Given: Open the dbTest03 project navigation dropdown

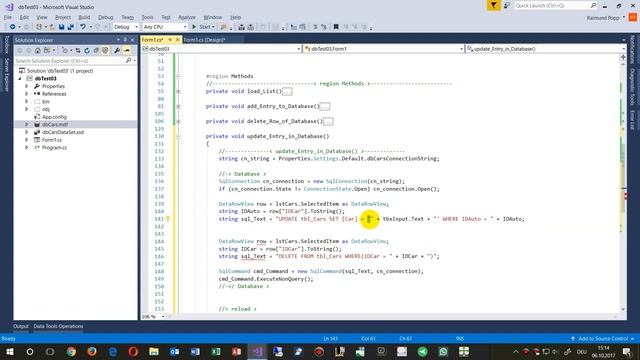Looking at the screenshot, I should [221, 49].
